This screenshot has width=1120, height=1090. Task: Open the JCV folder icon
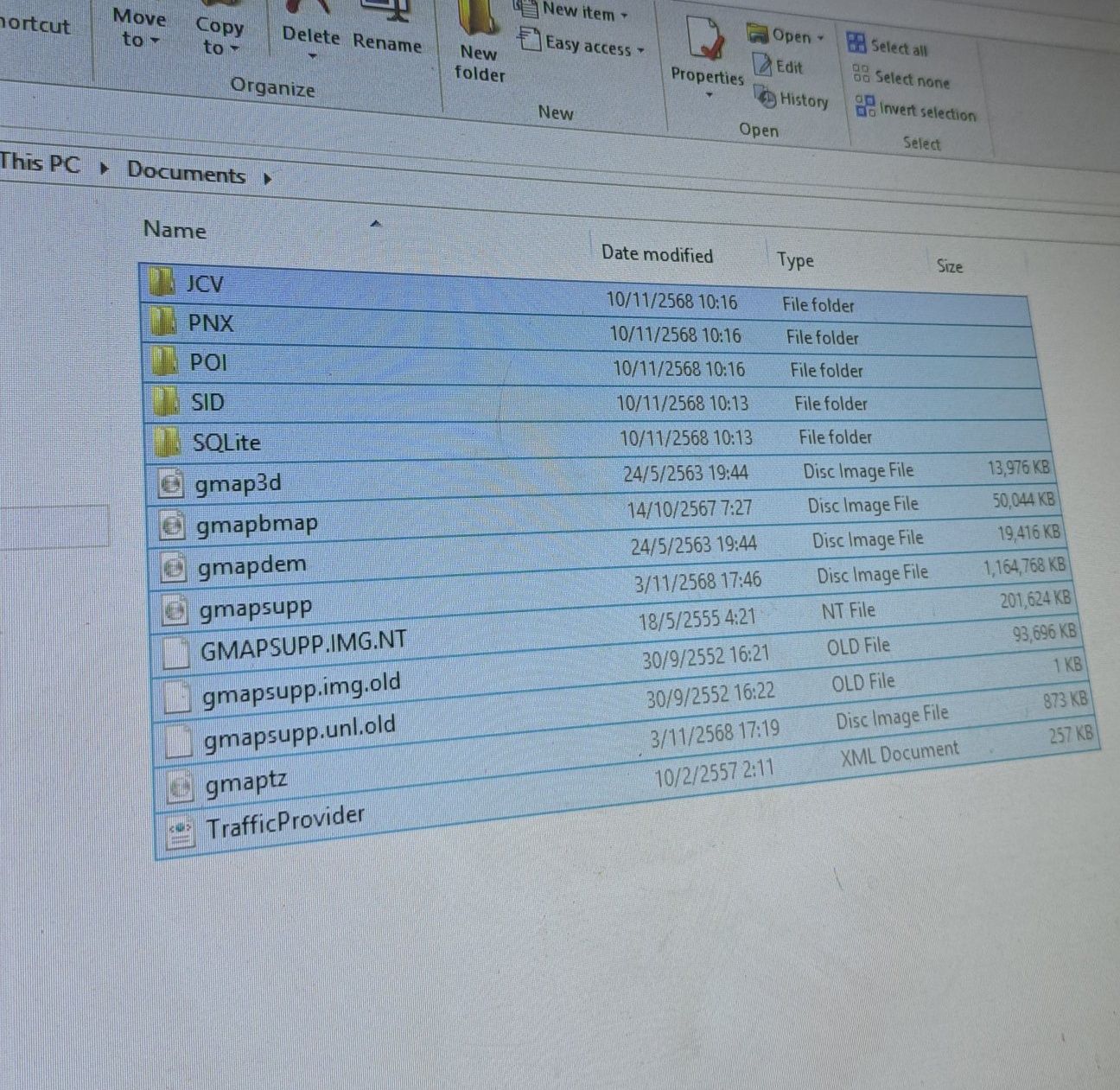pos(162,282)
